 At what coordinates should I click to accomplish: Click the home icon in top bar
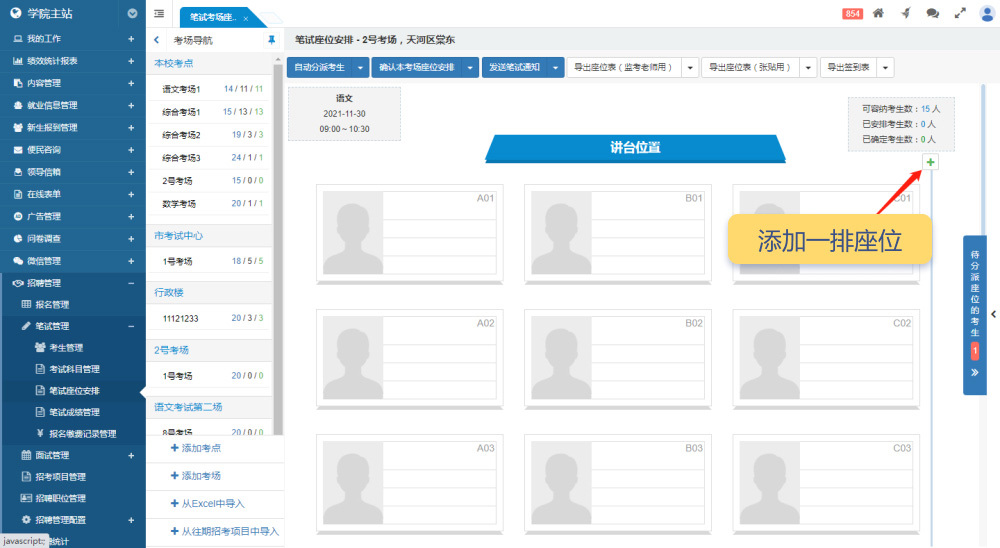coord(879,14)
